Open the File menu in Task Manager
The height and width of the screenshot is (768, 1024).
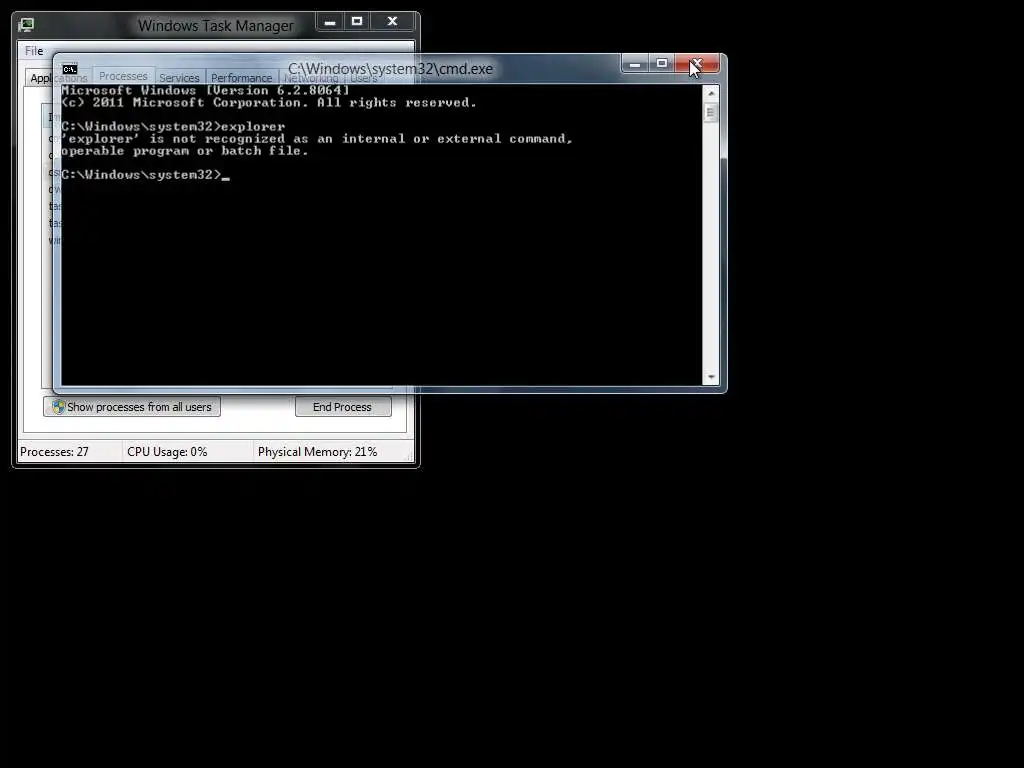(x=34, y=51)
